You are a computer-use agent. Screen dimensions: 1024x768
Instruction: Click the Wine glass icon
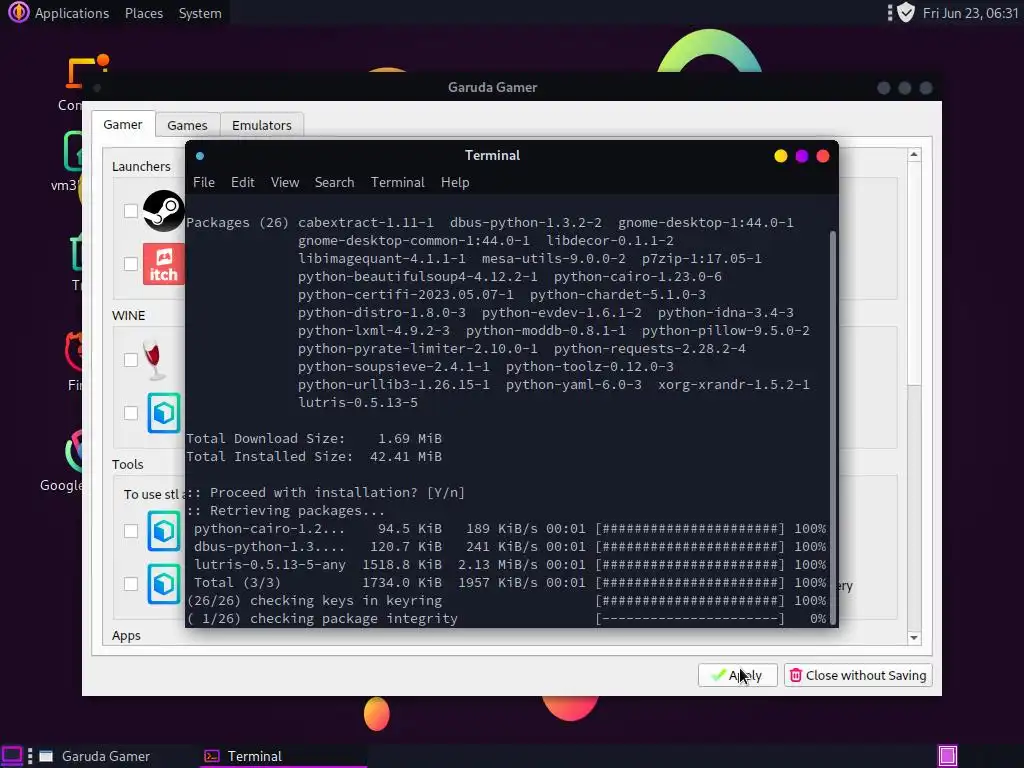tap(154, 360)
